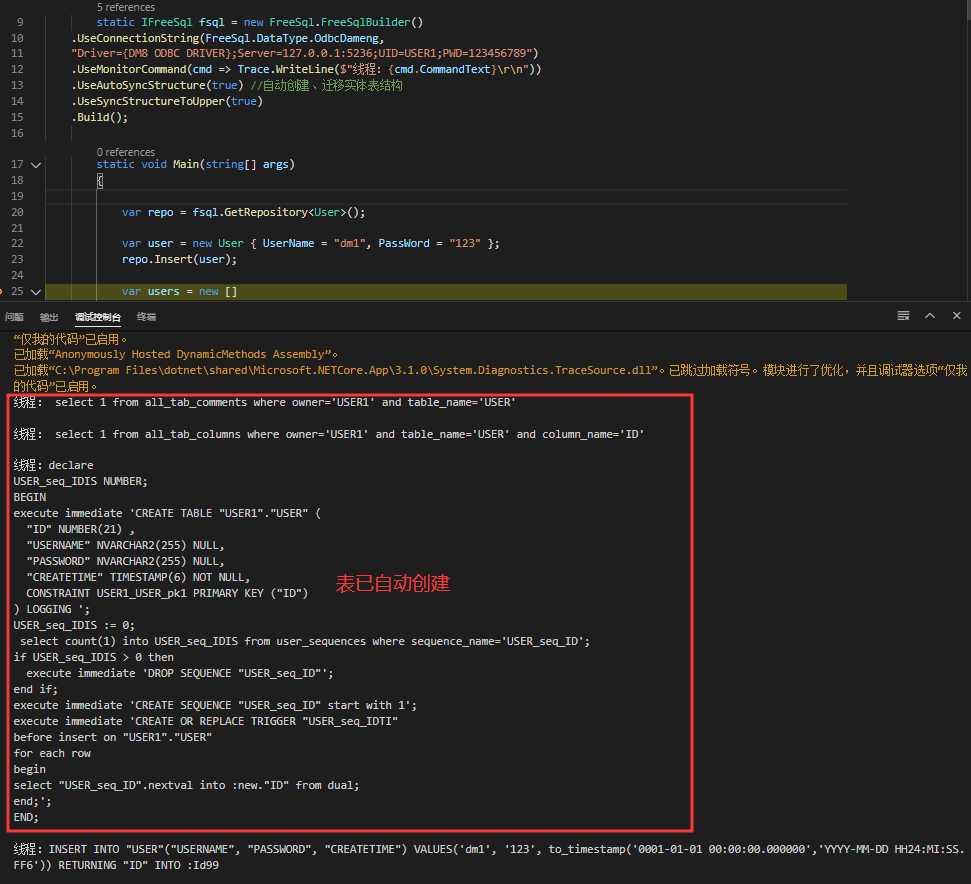This screenshot has width=971, height=884.
Task: Click '.UseSyncStructureToUpper' on line 14
Action: 148,102
